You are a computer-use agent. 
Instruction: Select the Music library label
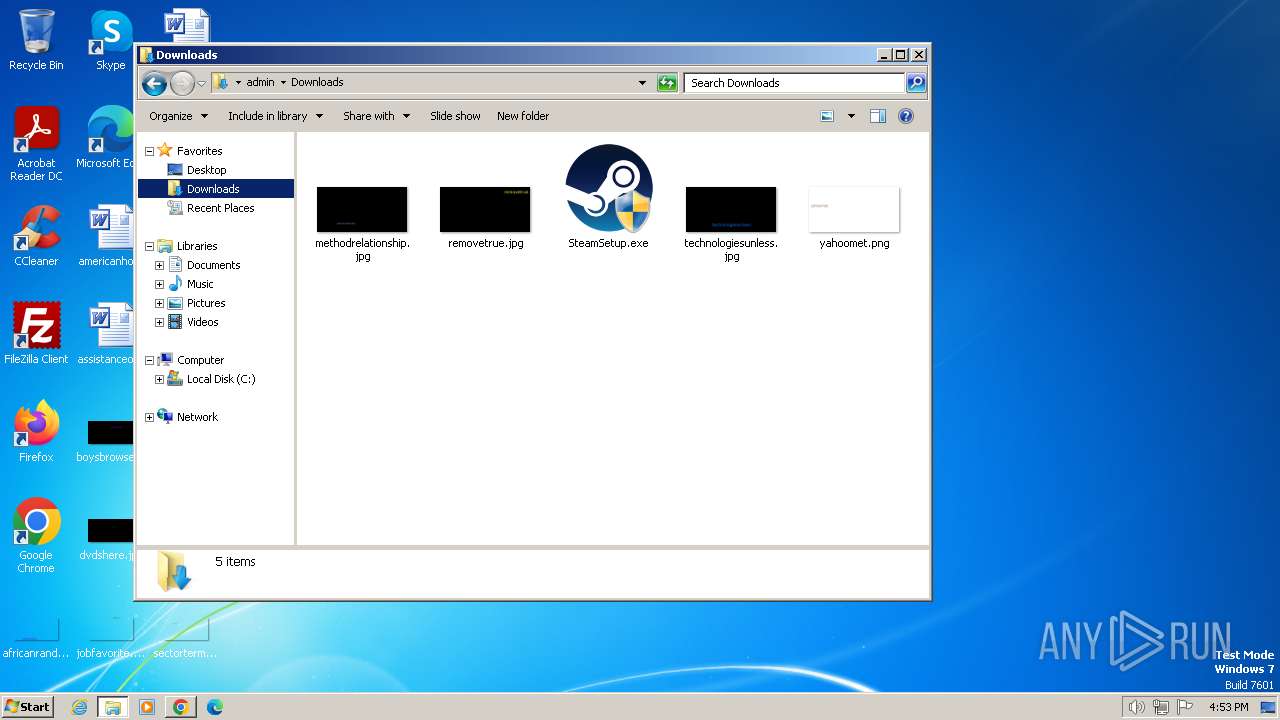tap(200, 284)
